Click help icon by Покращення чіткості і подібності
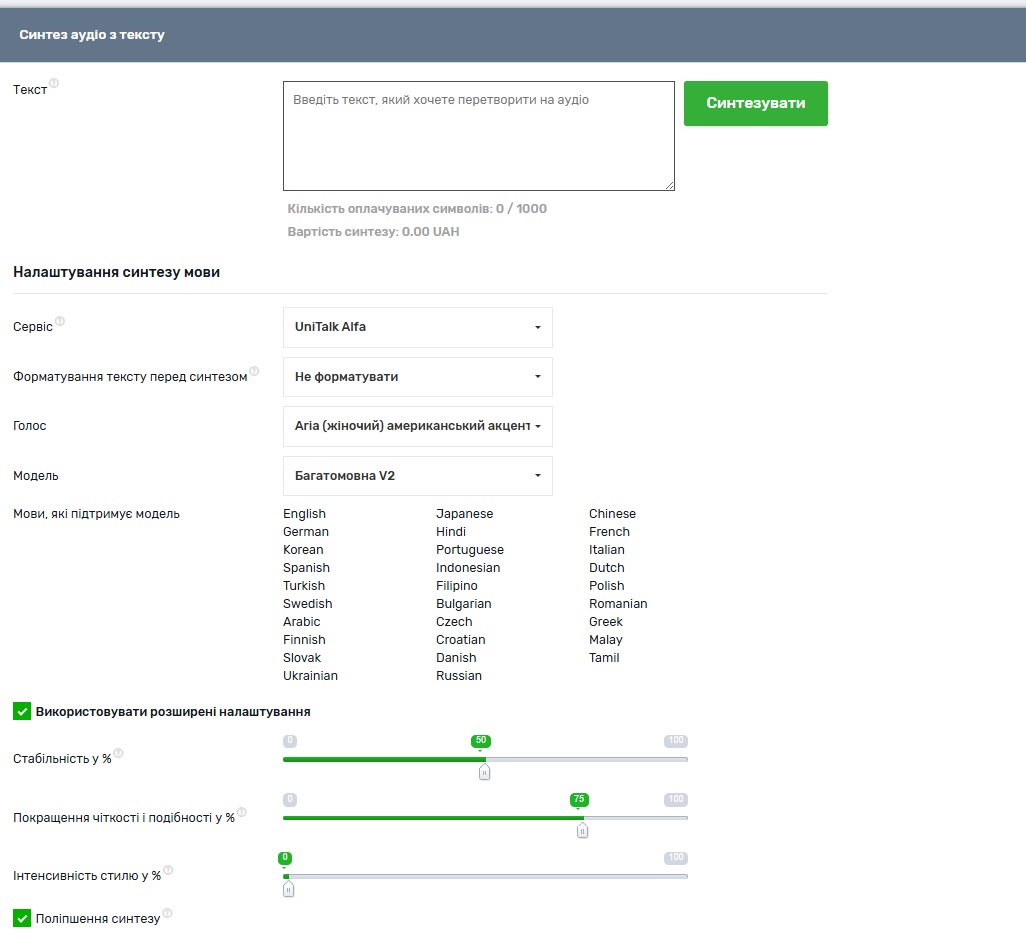Image resolution: width=1026 pixels, height=948 pixels. pyautogui.click(x=241, y=812)
